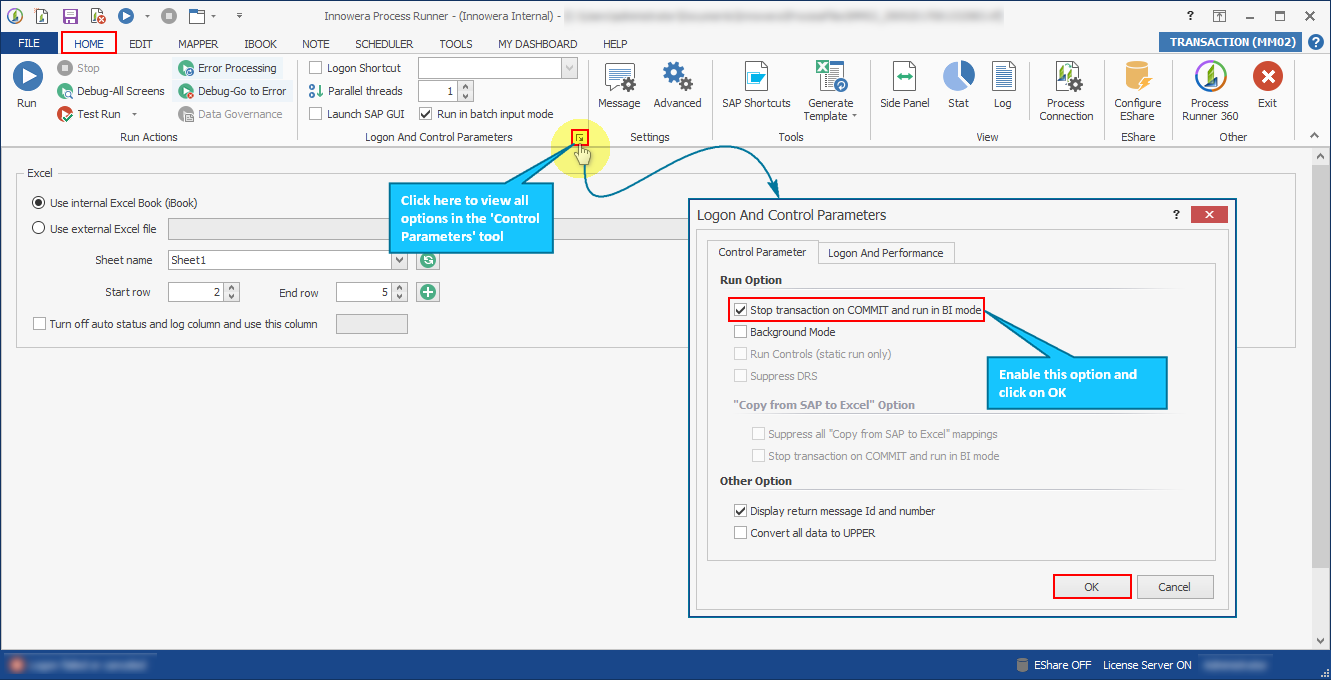Switch to the Logon And Performance tab
This screenshot has height=680, width=1331.
point(886,253)
